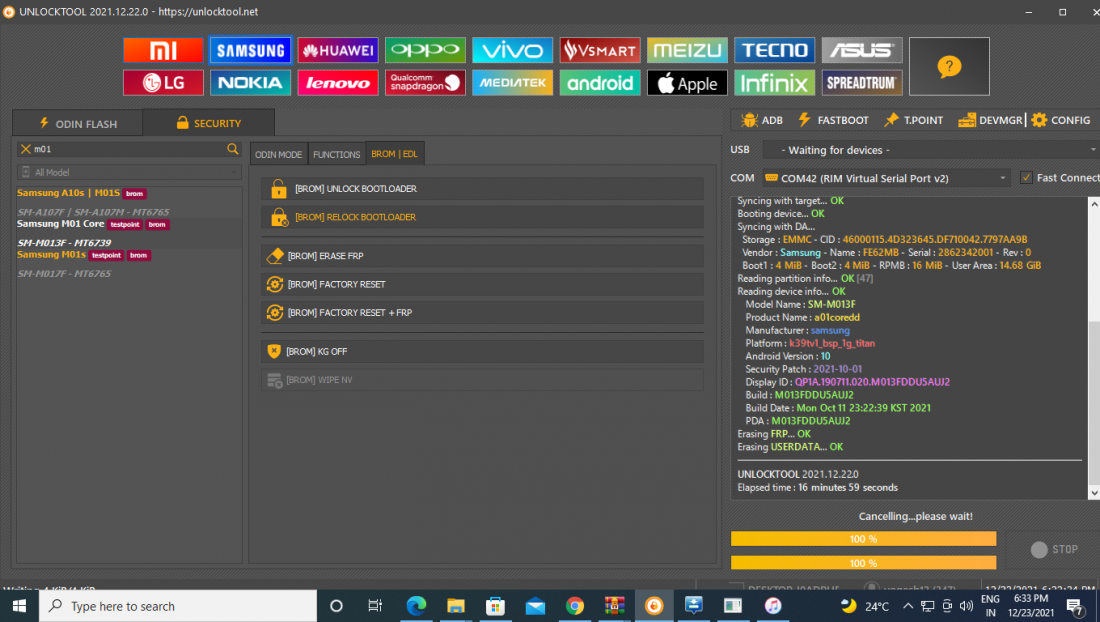Open File Explorer from taskbar
Image resolution: width=1100 pixels, height=622 pixels.
[456, 606]
